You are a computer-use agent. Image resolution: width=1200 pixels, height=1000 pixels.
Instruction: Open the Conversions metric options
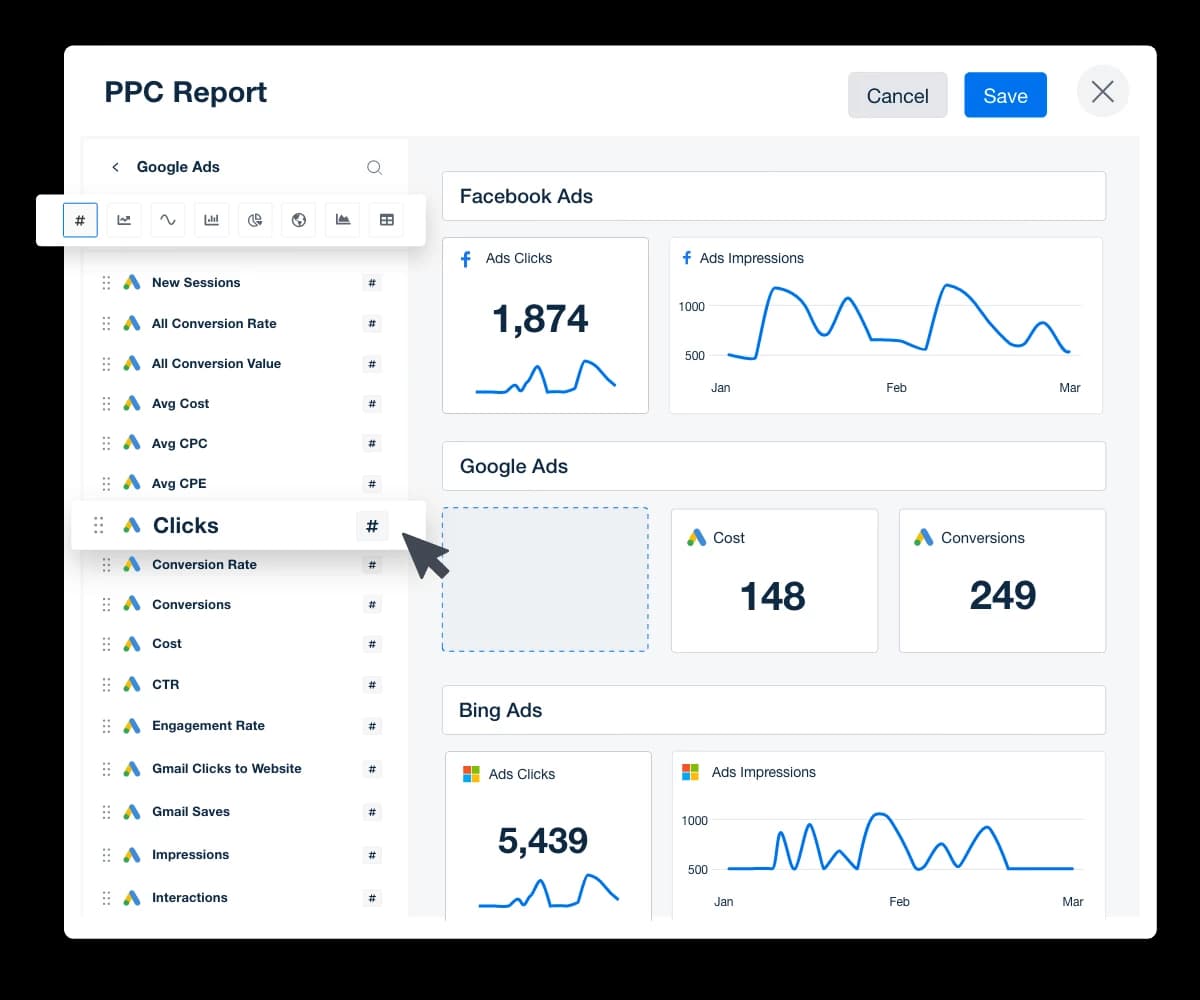pos(371,604)
